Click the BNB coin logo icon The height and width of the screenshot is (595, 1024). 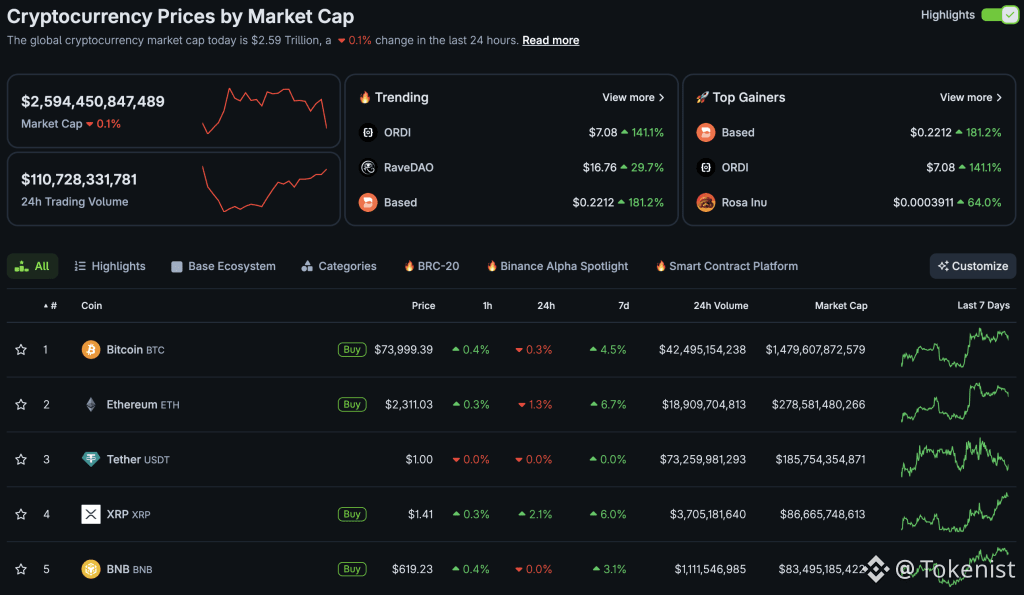click(x=91, y=569)
